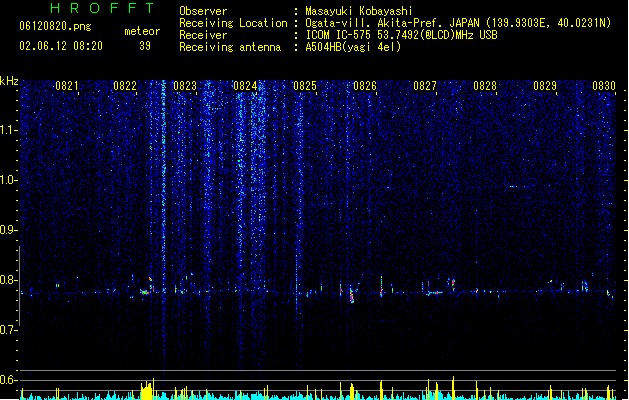Click the 0.7 kHz axis label
This screenshot has height=400, width=629.
tap(9, 330)
